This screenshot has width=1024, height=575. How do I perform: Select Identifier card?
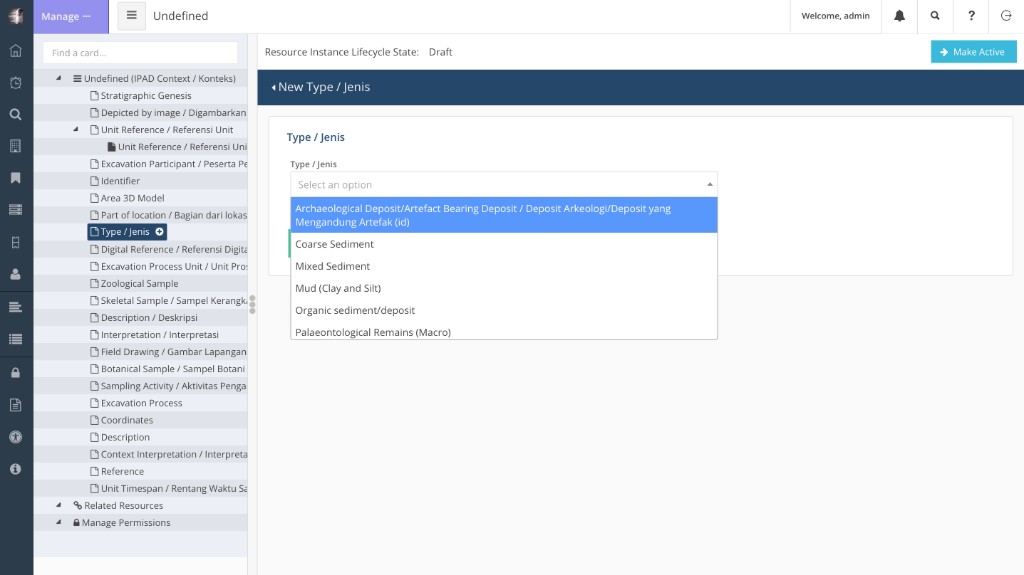click(115, 181)
